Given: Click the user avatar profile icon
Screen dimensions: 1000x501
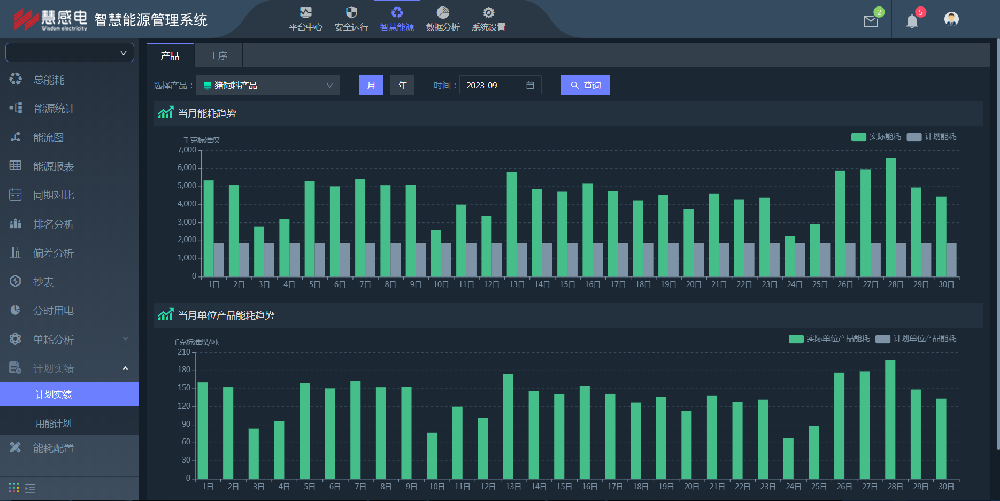Looking at the screenshot, I should coord(952,20).
